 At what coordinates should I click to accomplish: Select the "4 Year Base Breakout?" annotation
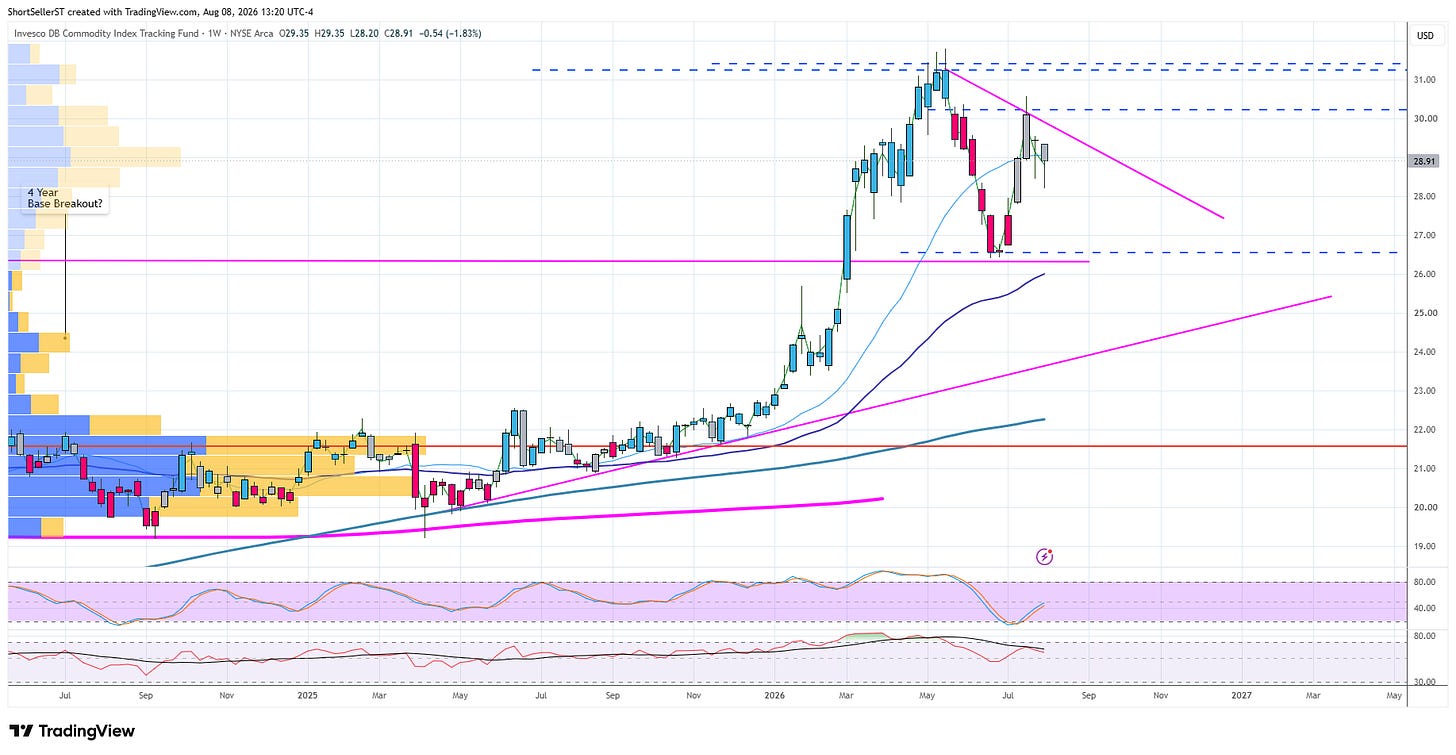pos(65,197)
